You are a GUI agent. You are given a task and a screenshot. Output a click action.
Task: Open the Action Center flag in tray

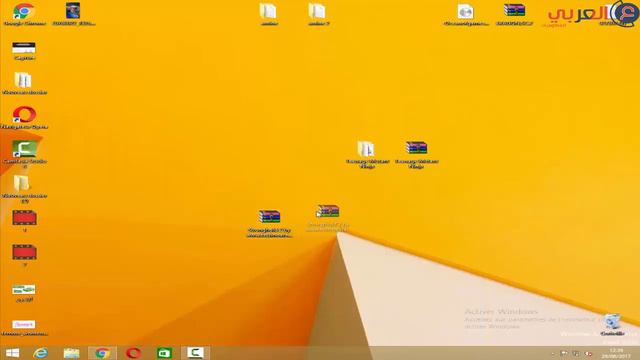click(x=564, y=353)
